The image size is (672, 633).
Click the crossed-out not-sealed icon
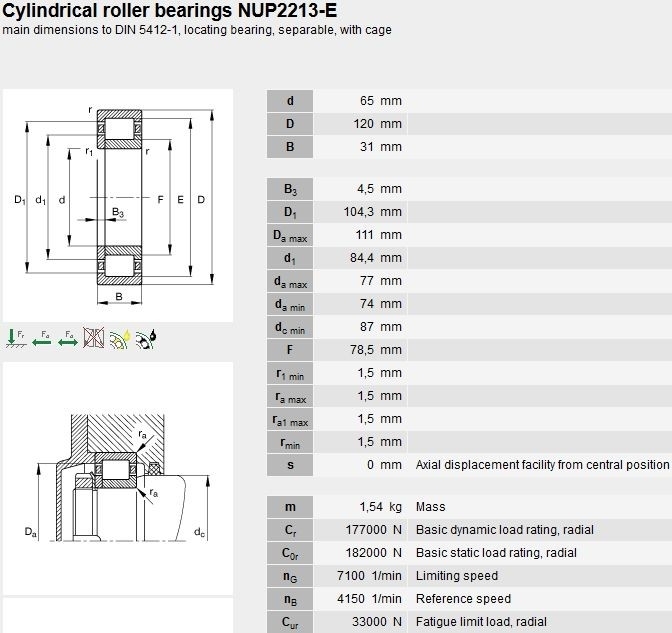coord(94,338)
